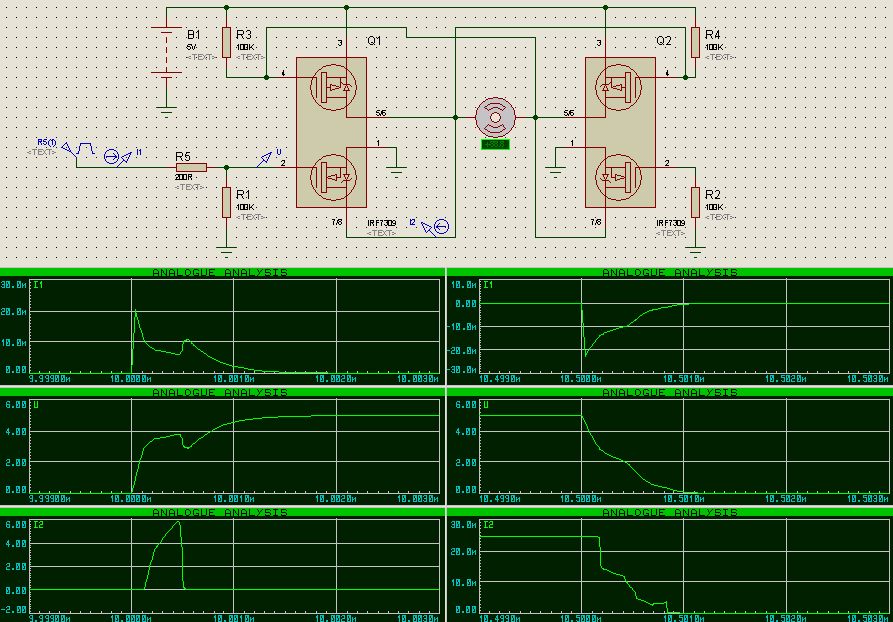The width and height of the screenshot is (893, 622).
Task: Click the I1 current probe icon
Action: (x=113, y=156)
